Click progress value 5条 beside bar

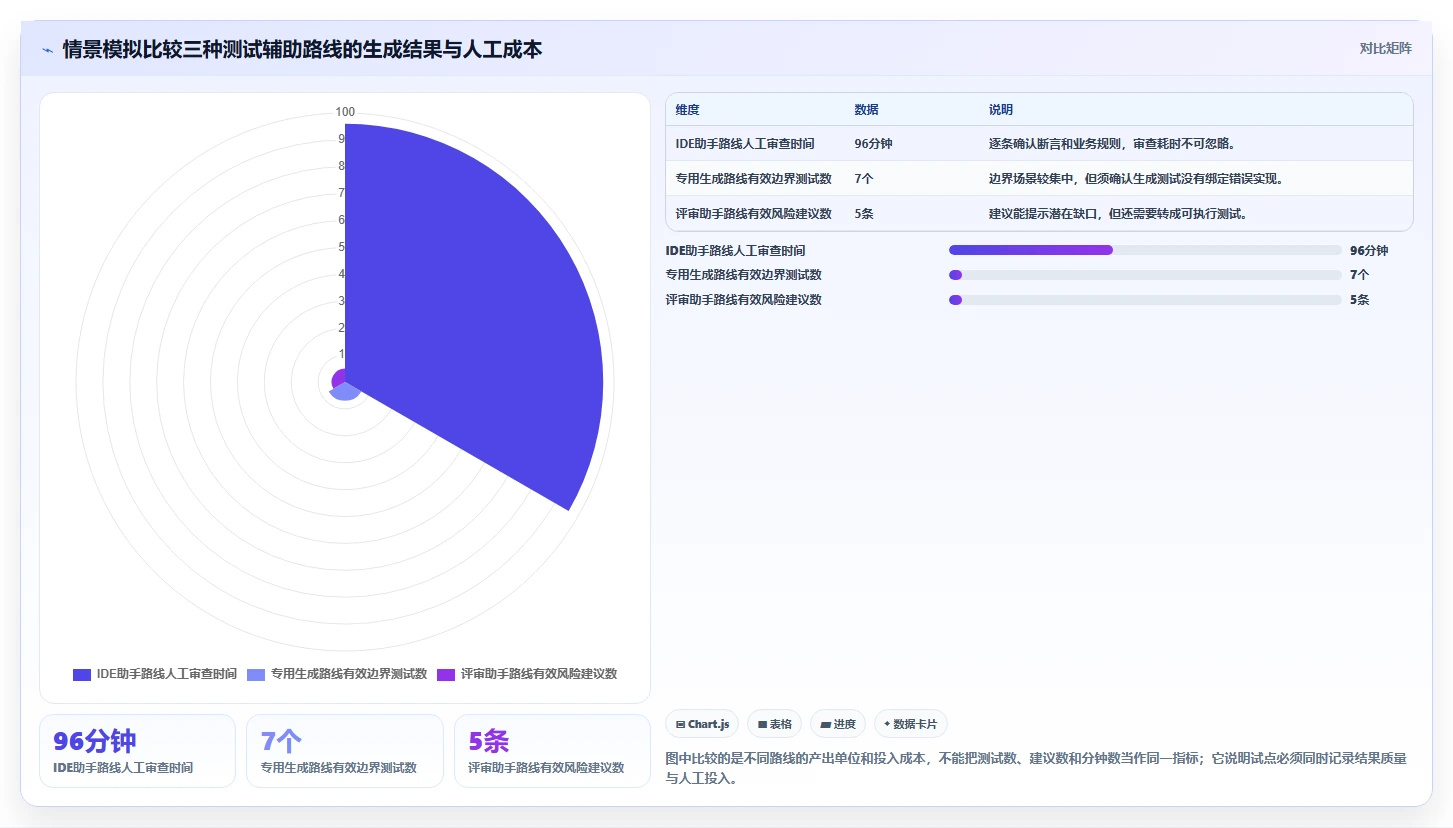pos(1359,300)
